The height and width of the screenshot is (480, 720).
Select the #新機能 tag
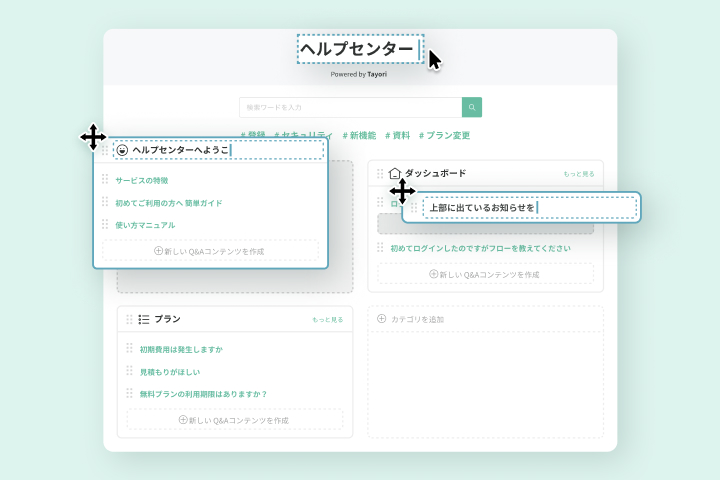359,135
